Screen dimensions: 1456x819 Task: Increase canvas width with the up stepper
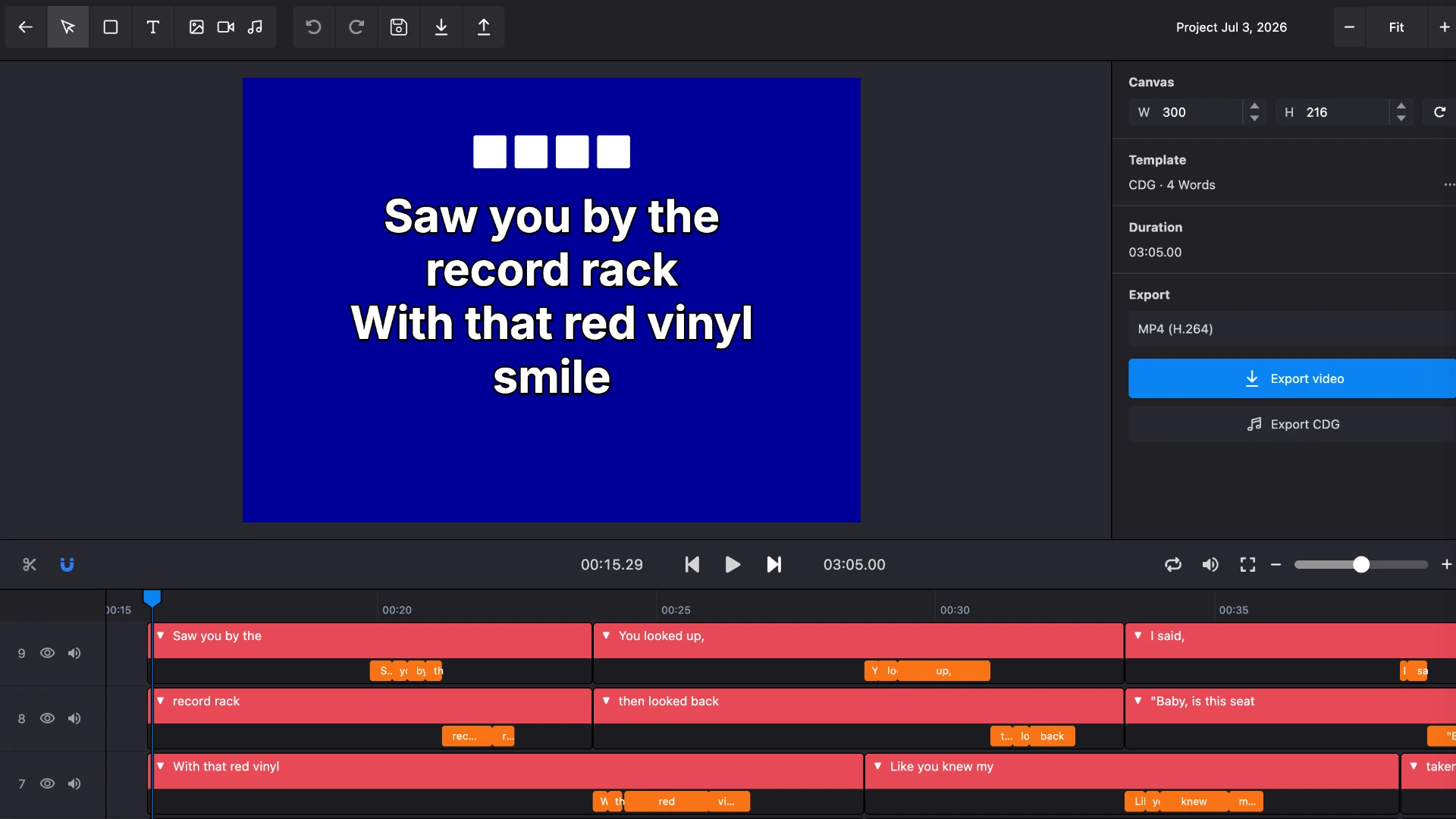click(1255, 106)
